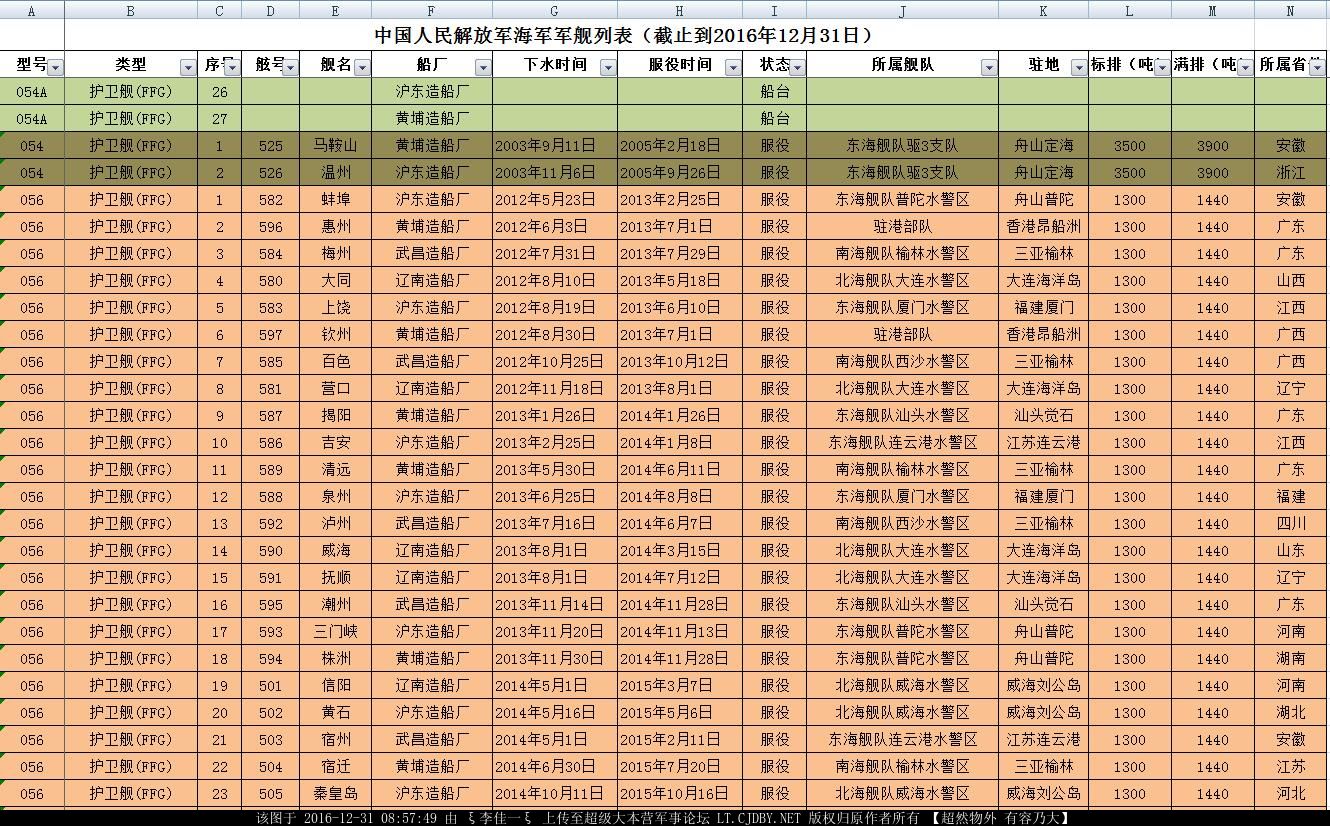This screenshot has width=1330, height=826.
Task: Select ship name cell 梅州
Action: [336, 253]
